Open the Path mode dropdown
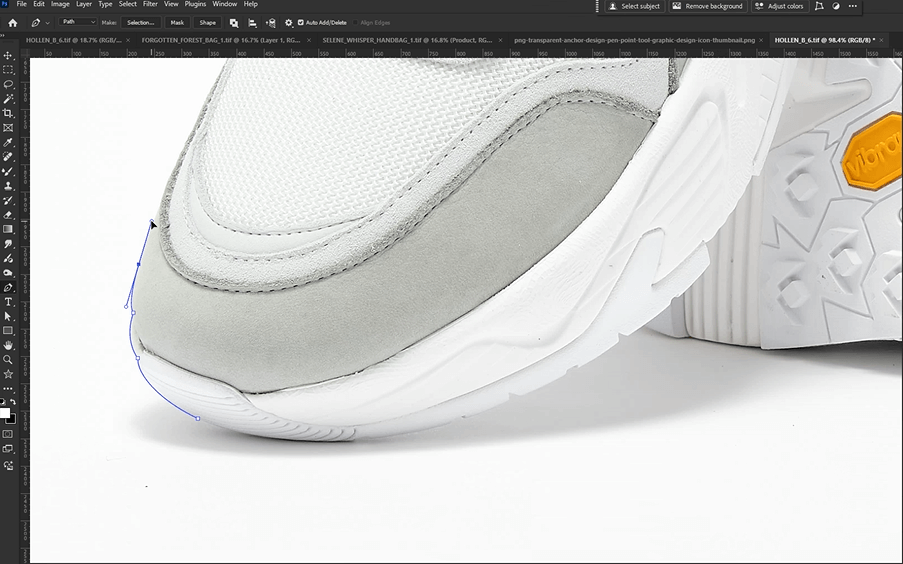Image resolution: width=903 pixels, height=564 pixels. (78, 22)
